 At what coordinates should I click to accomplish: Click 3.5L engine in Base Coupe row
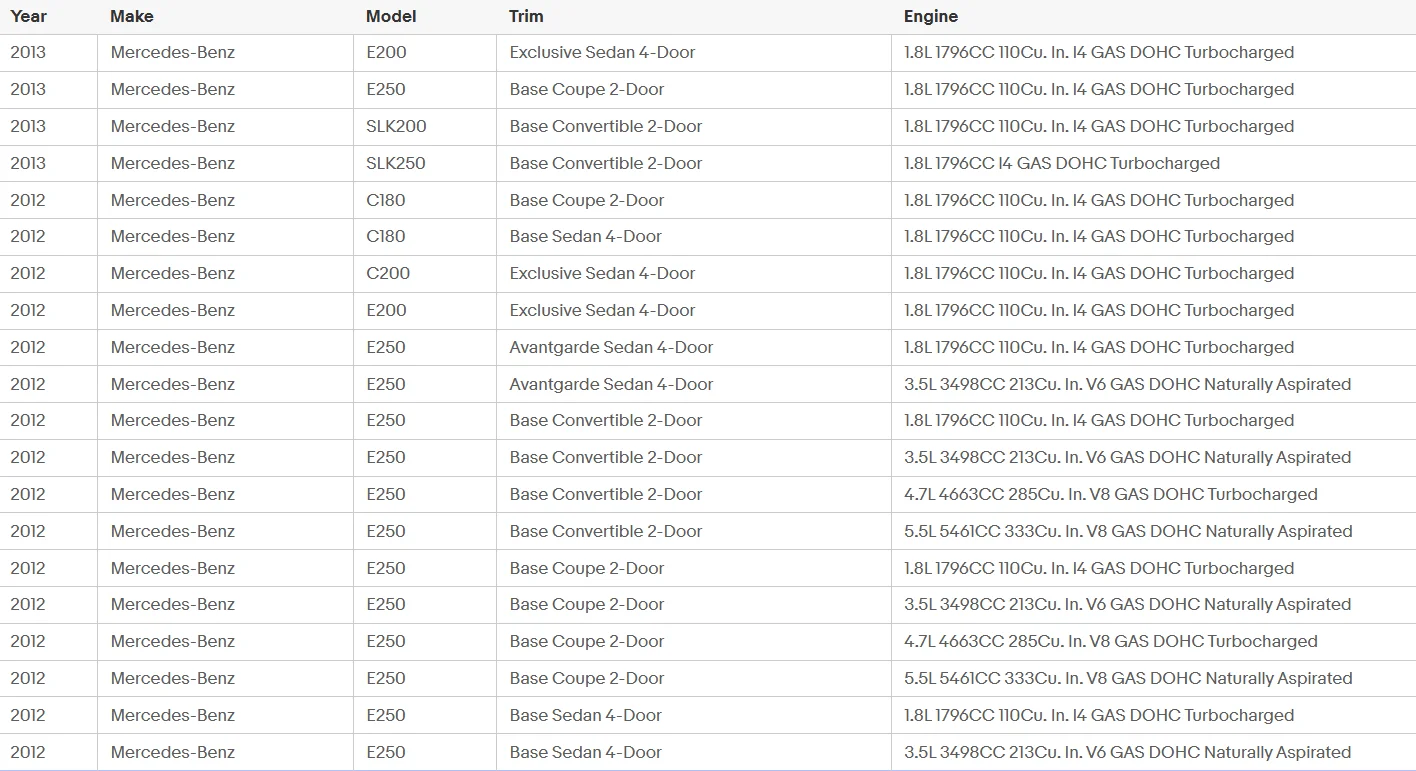click(1128, 604)
